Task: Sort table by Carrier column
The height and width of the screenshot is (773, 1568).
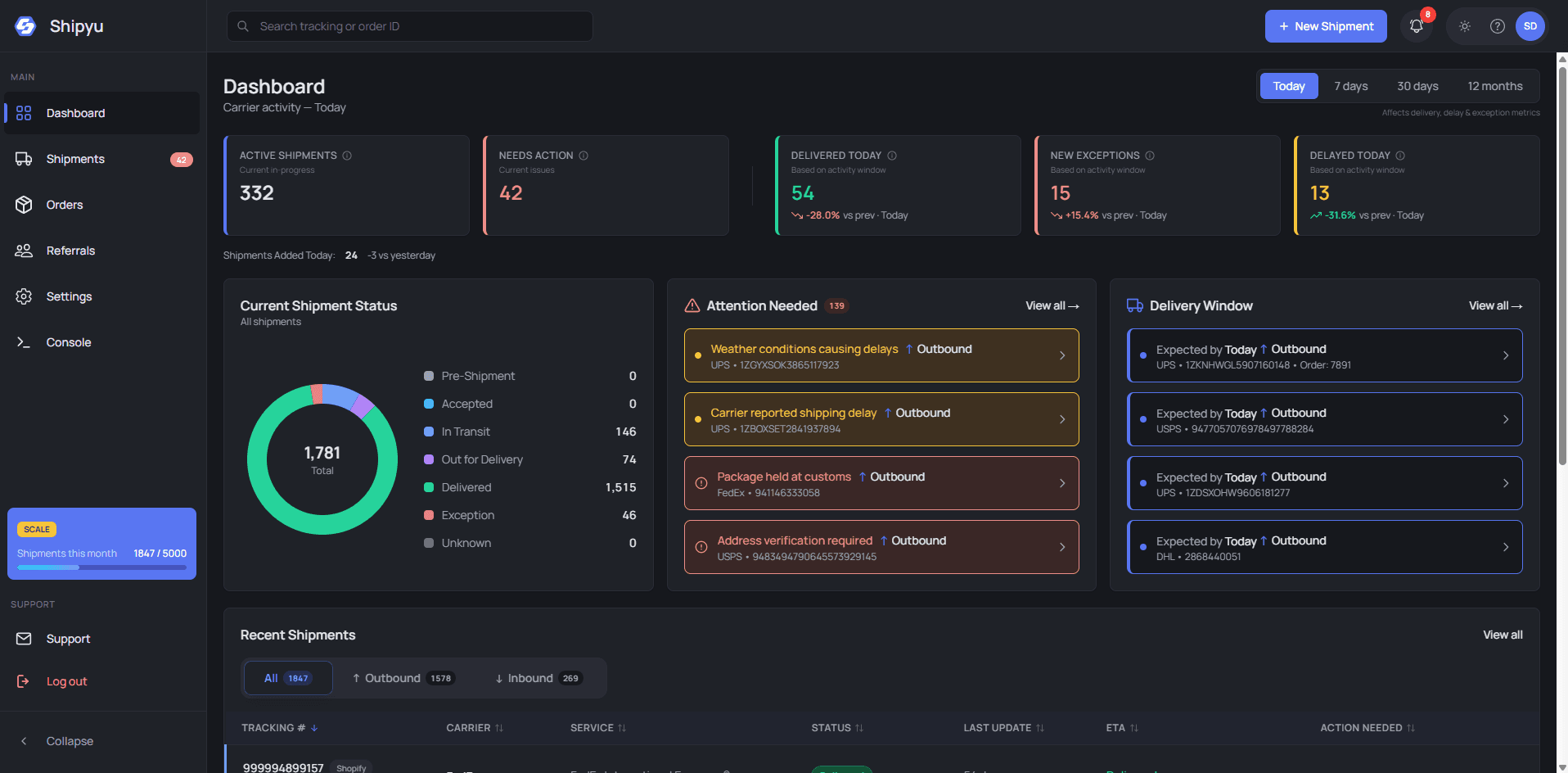Action: pyautogui.click(x=475, y=728)
